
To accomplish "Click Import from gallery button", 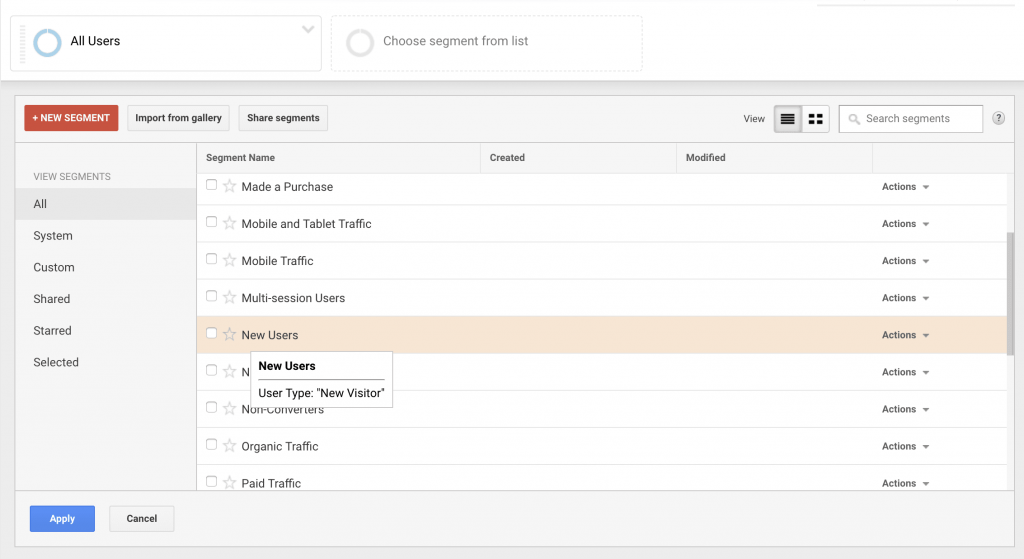I will pos(178,118).
